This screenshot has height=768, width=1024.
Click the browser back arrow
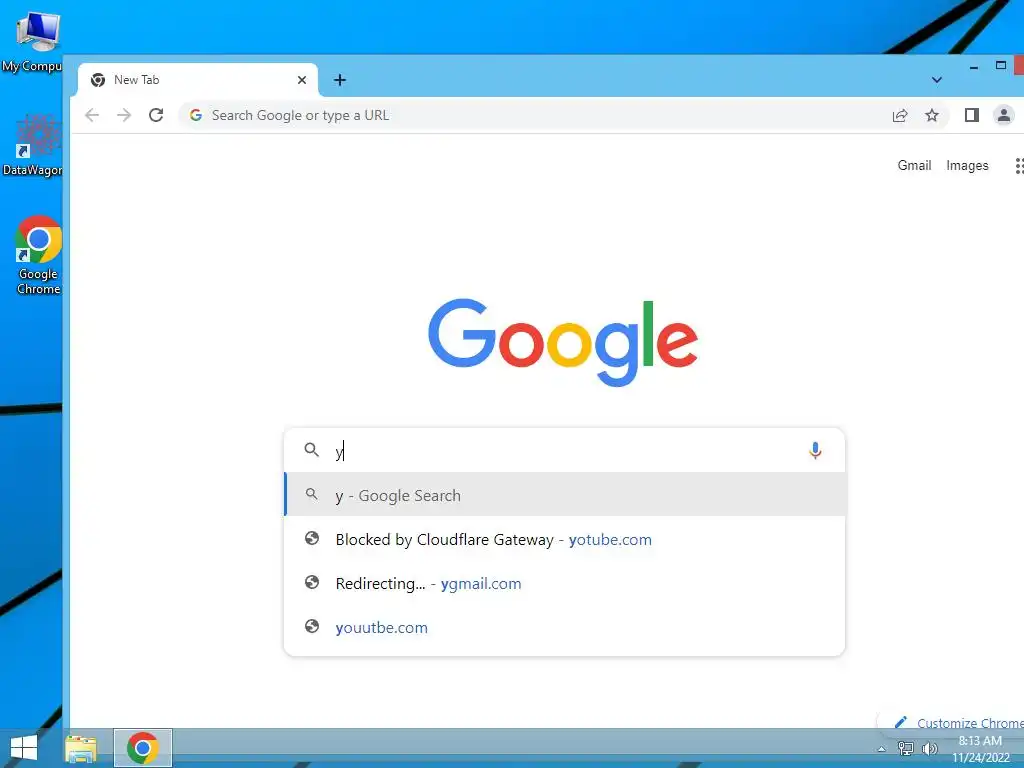[92, 116]
